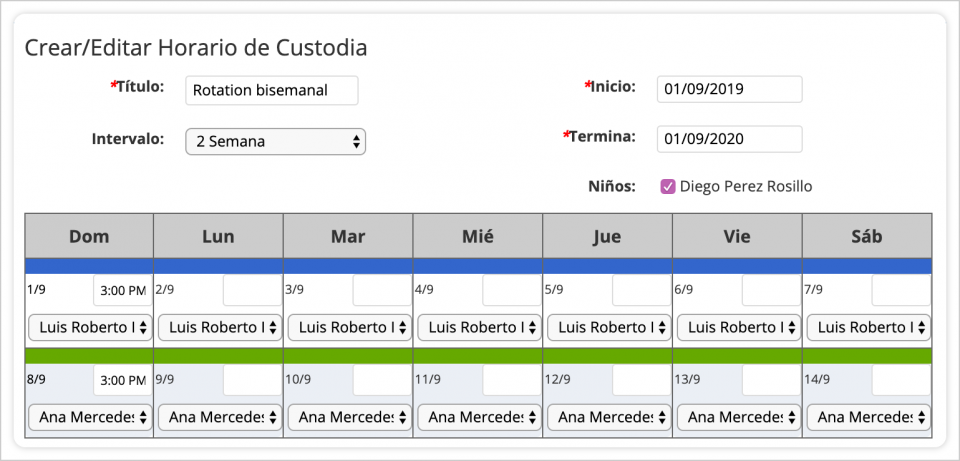Open the Luis Roberto dropdown under Dom 1/9

coord(90,328)
